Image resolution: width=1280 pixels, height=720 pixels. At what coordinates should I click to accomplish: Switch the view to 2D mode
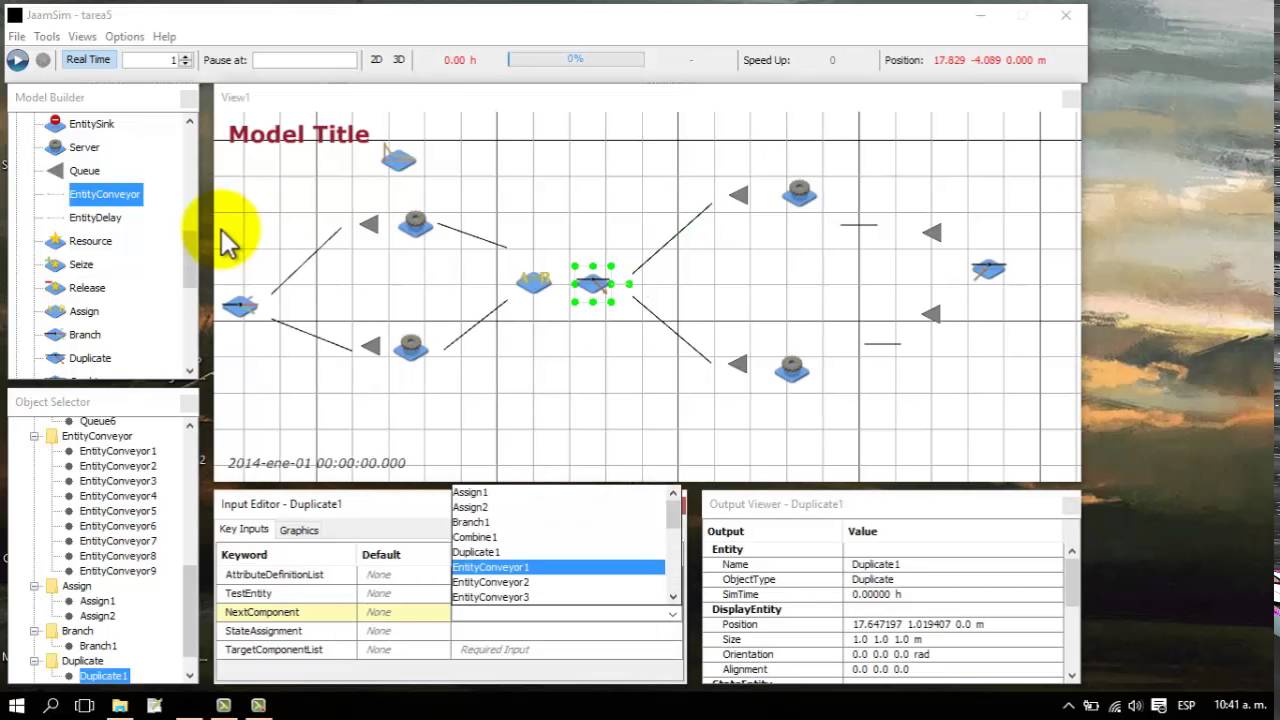click(x=377, y=60)
